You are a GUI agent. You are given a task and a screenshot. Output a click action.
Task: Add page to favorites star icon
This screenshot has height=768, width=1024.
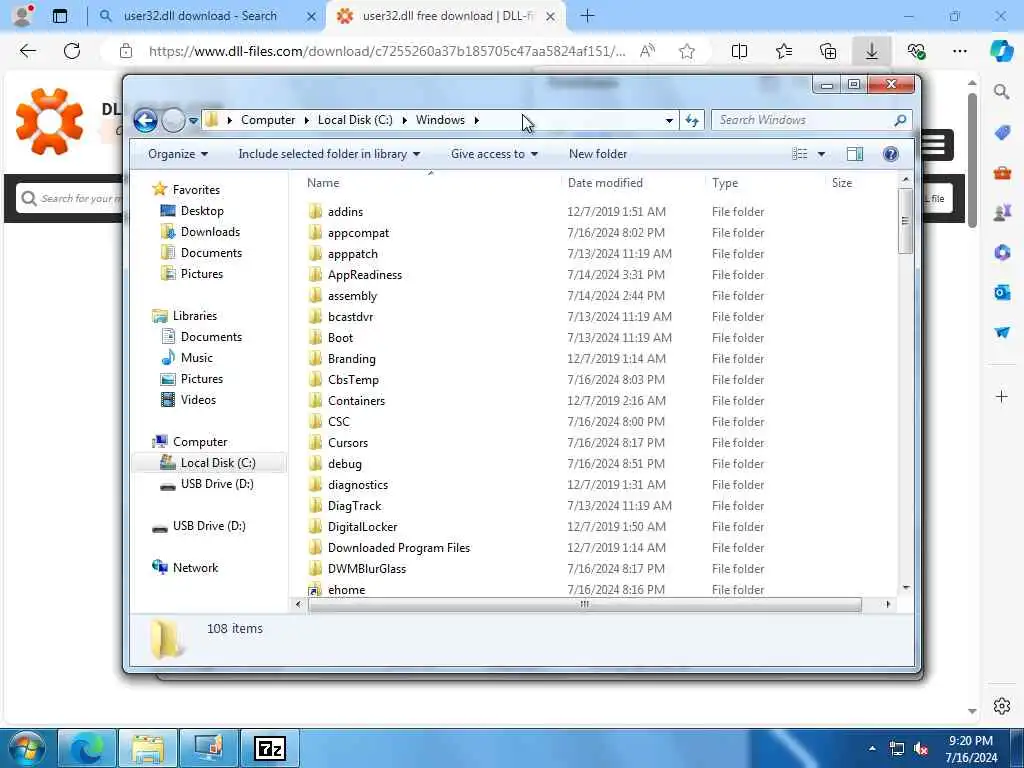[x=686, y=51]
